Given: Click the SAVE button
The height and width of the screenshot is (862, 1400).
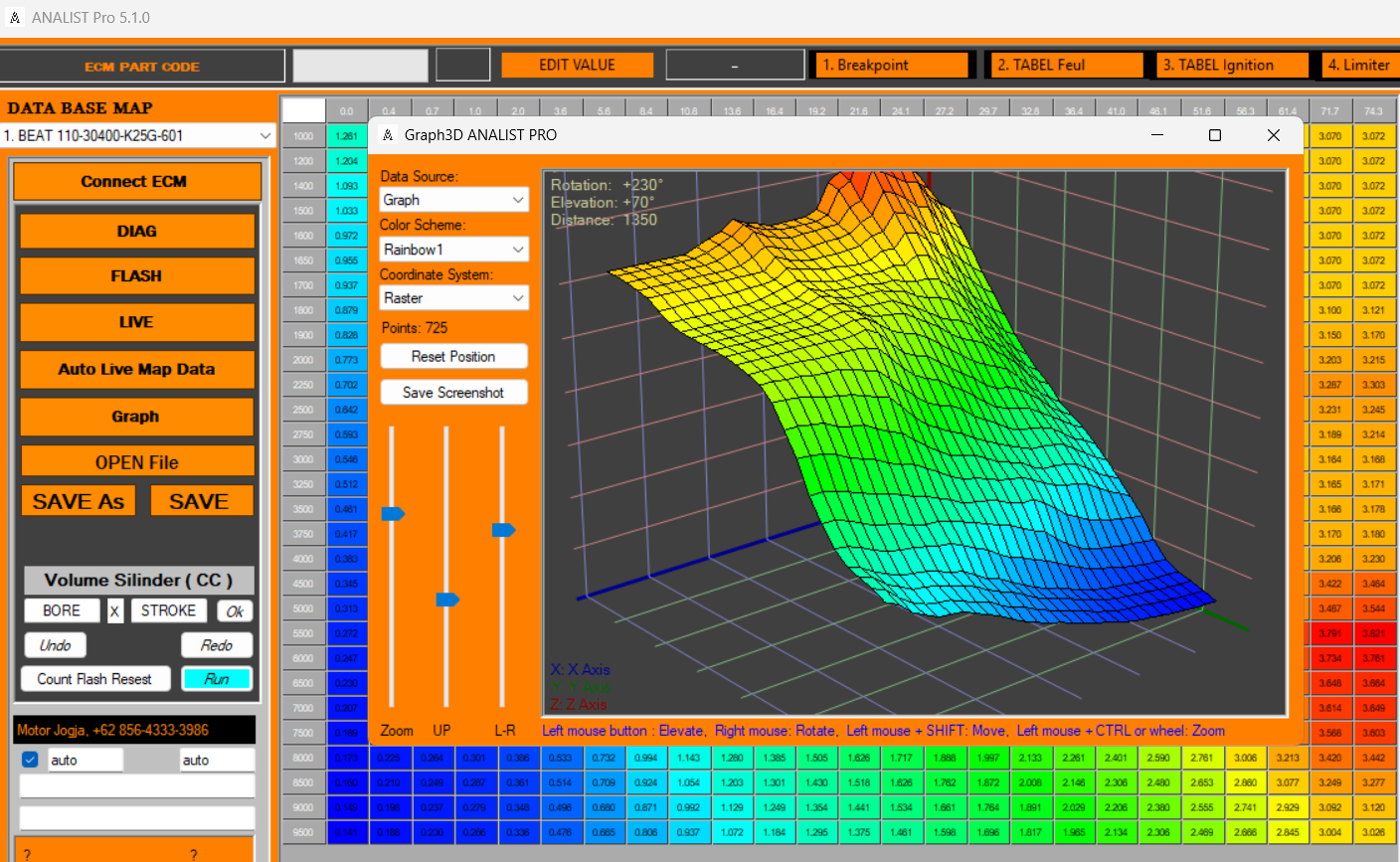Looking at the screenshot, I should tap(201, 501).
